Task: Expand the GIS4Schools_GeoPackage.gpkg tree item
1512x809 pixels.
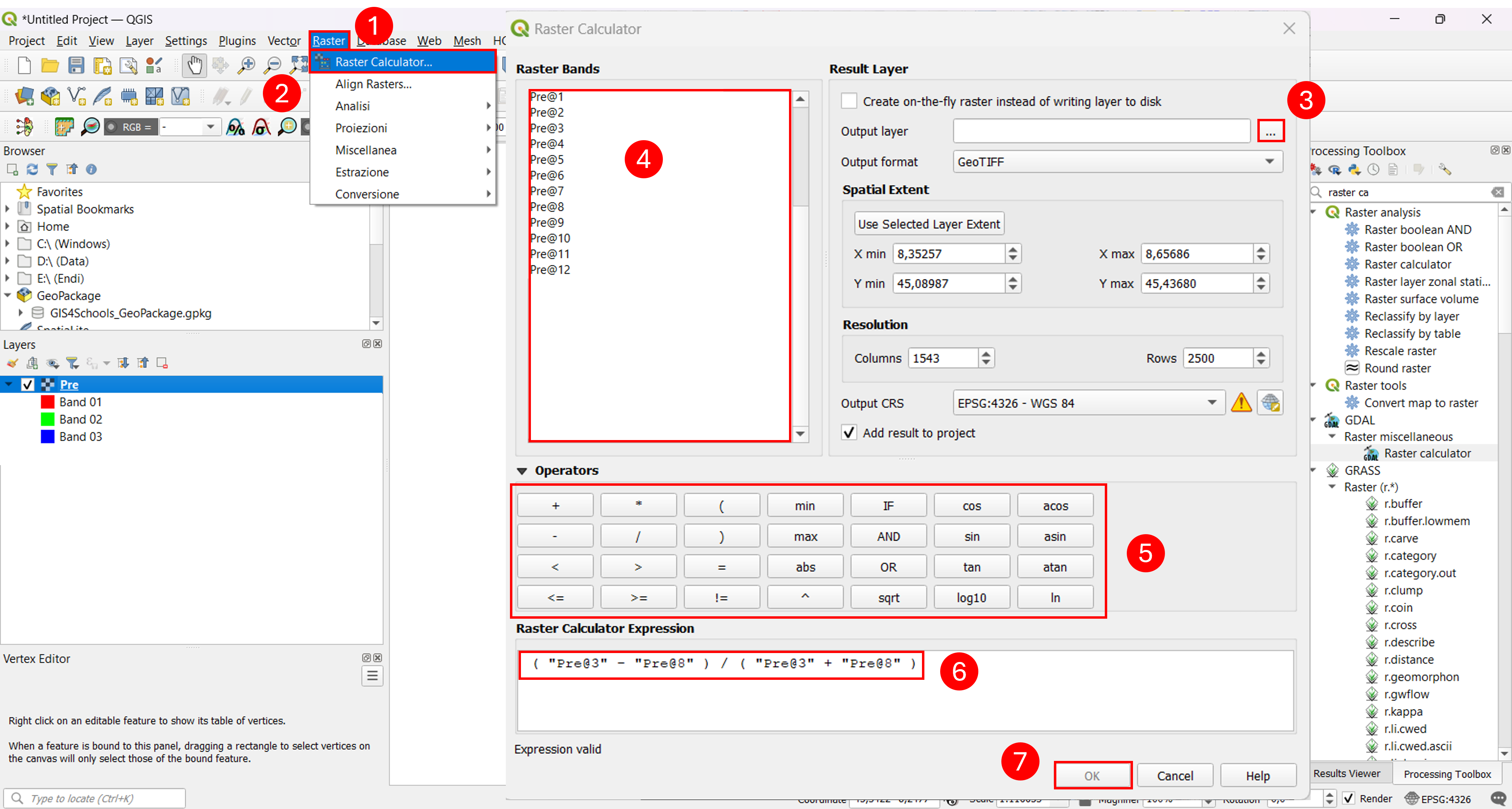Action: click(21, 313)
